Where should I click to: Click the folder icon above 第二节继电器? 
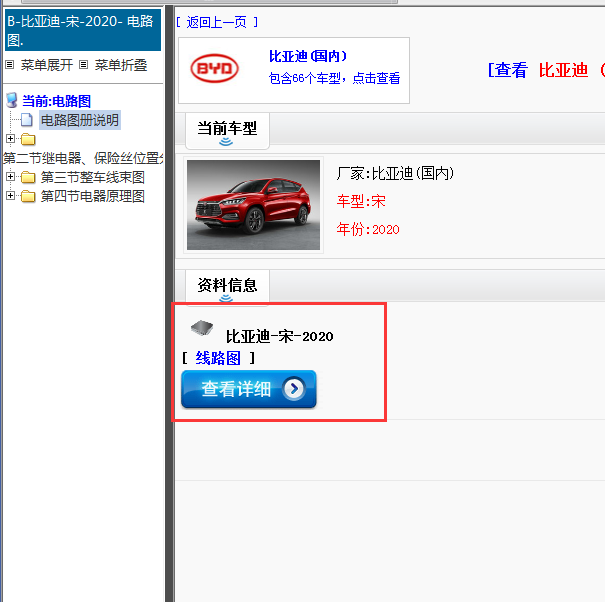pos(28,139)
